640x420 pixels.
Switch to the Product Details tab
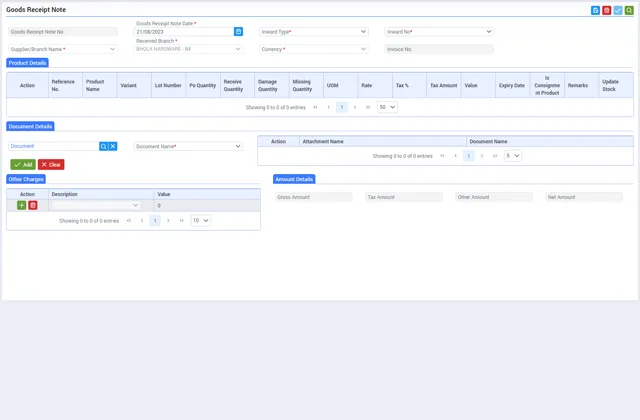[27, 63]
